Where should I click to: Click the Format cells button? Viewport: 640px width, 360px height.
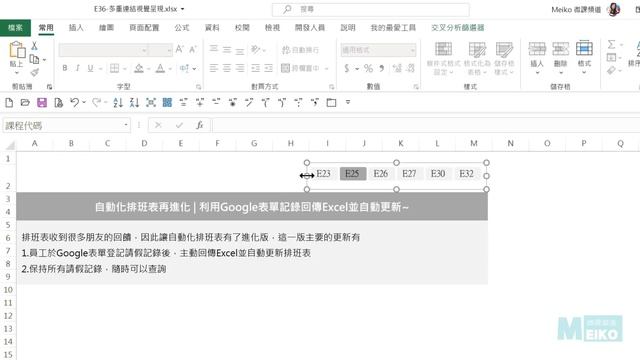click(584, 58)
